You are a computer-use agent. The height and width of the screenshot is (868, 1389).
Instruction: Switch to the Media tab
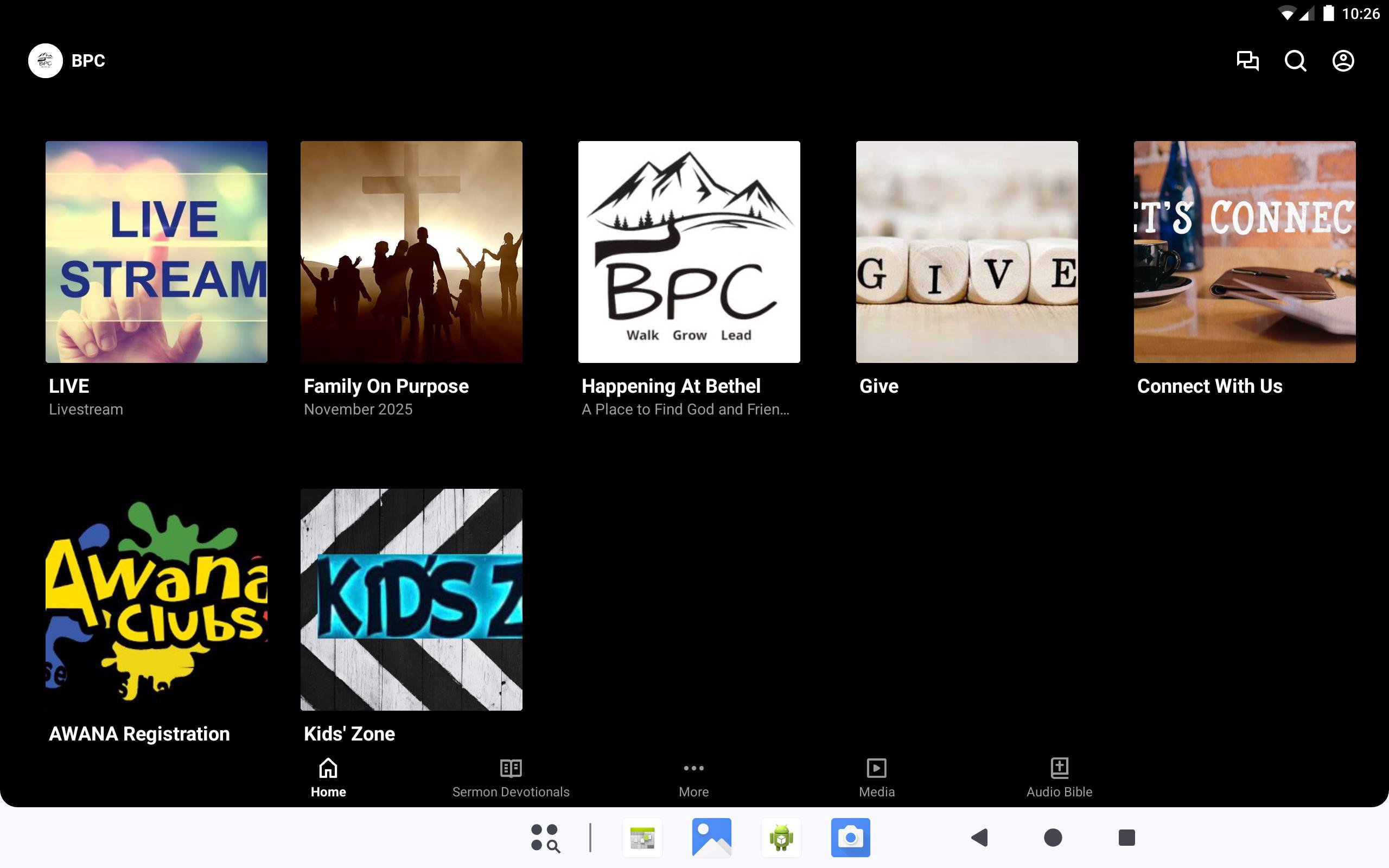click(876, 777)
